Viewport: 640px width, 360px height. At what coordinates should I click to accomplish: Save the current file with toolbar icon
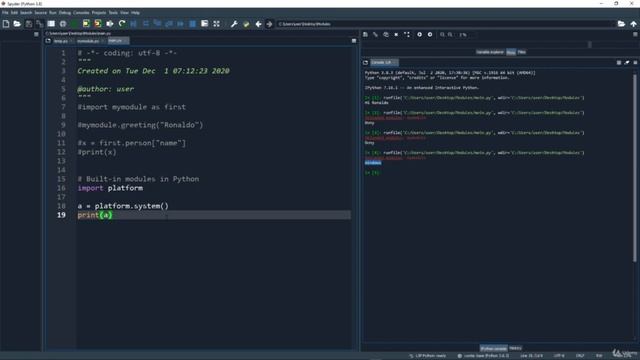click(x=29, y=24)
